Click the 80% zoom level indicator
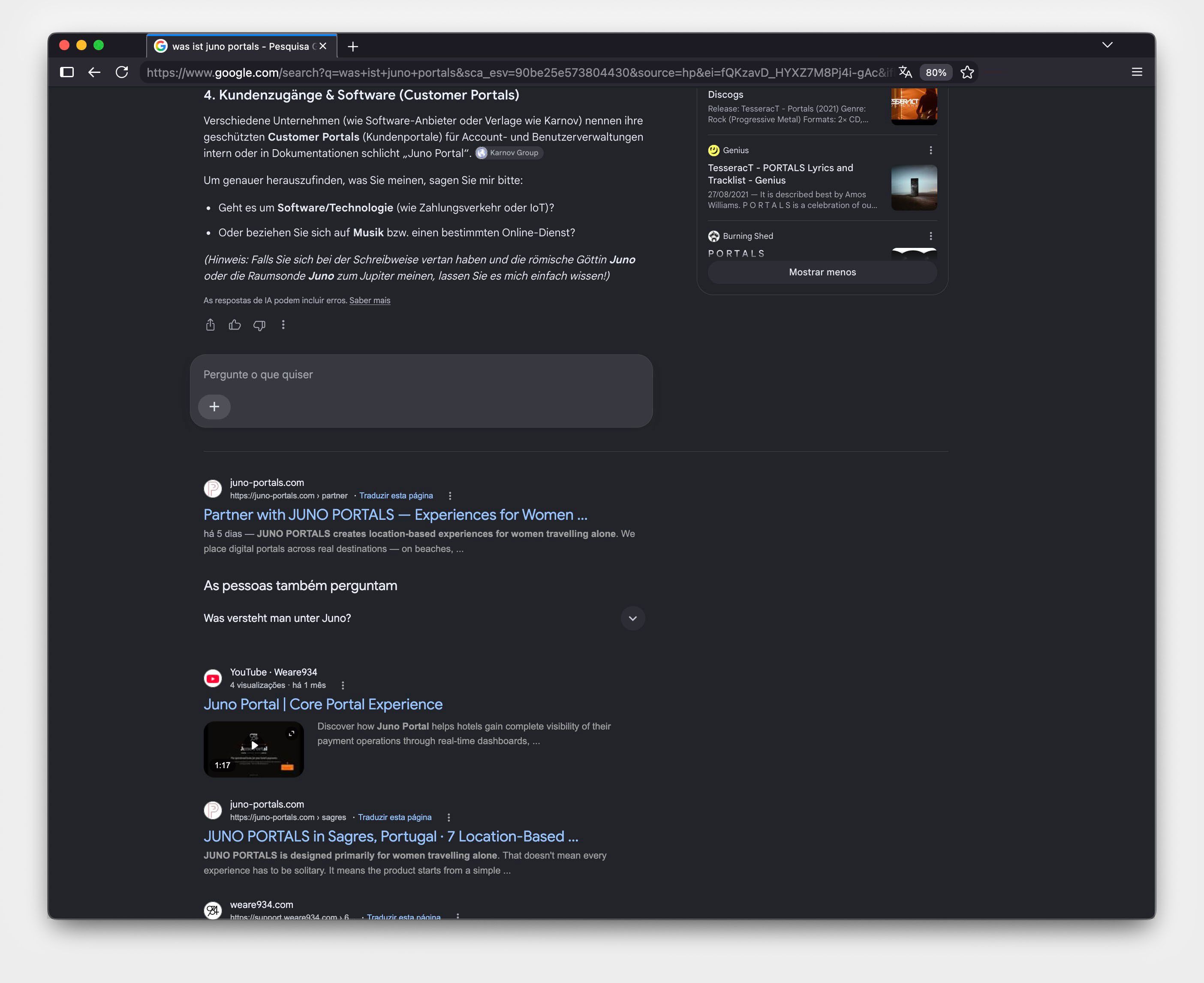Viewport: 1204px width, 983px height. (936, 72)
